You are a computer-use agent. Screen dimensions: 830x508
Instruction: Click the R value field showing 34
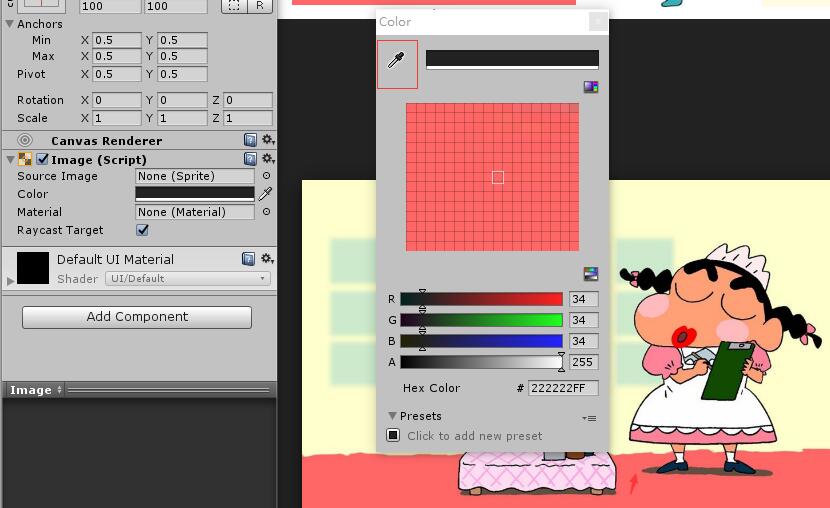584,299
